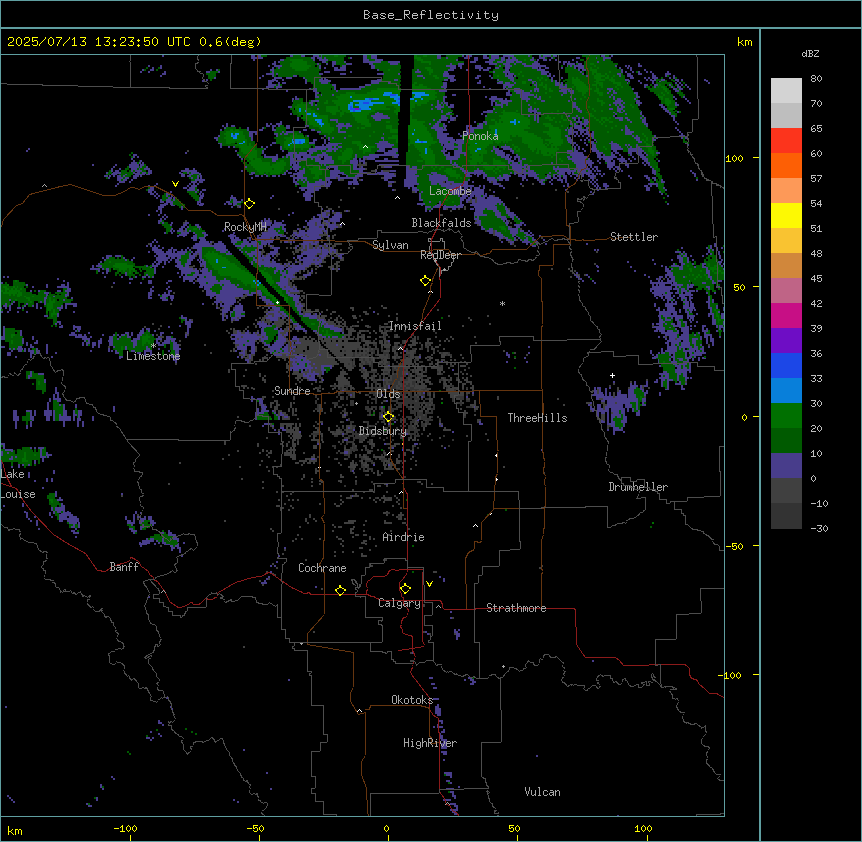Click the Lake Louise label
The width and height of the screenshot is (862, 842).
(18, 484)
